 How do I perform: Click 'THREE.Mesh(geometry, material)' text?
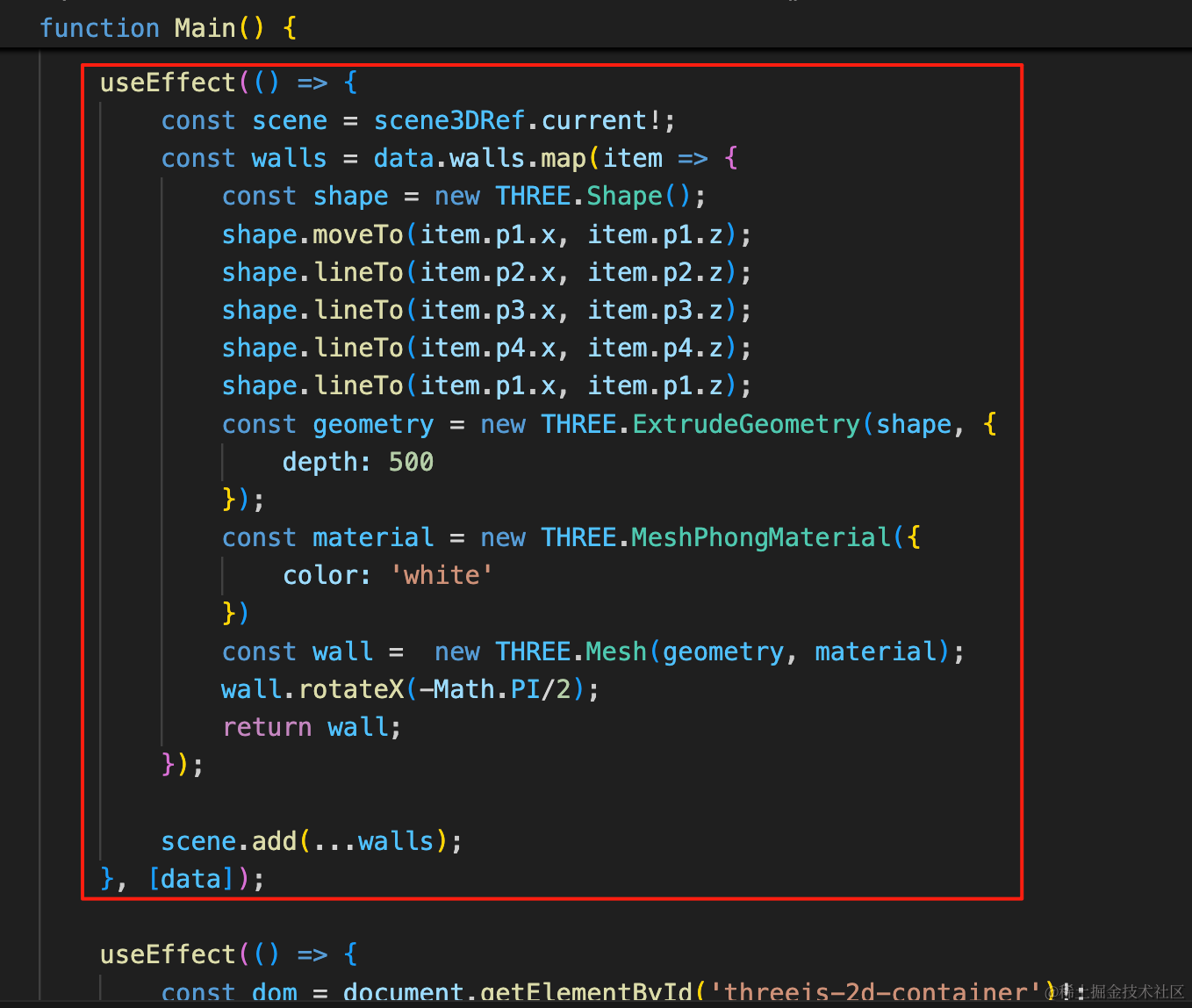pyautogui.click(x=723, y=652)
